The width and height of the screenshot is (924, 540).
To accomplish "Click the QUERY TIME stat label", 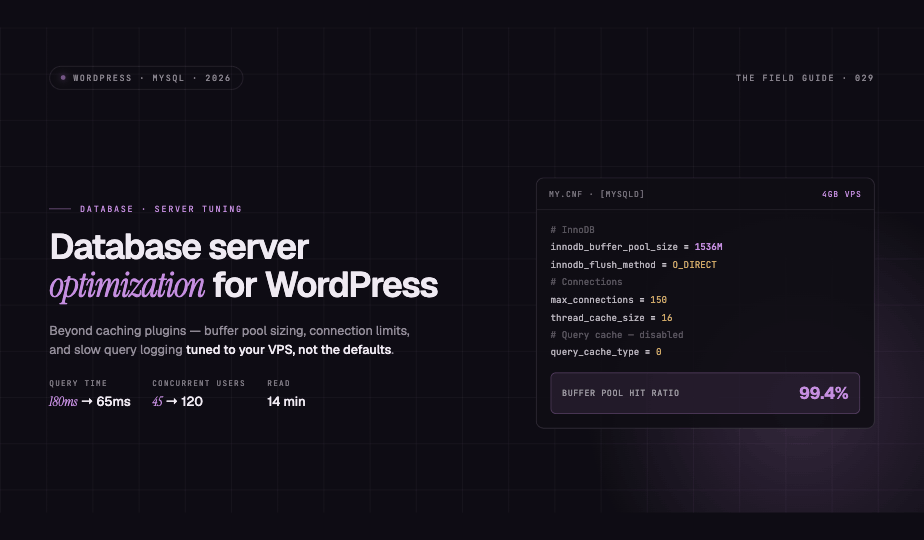I will click(78, 383).
